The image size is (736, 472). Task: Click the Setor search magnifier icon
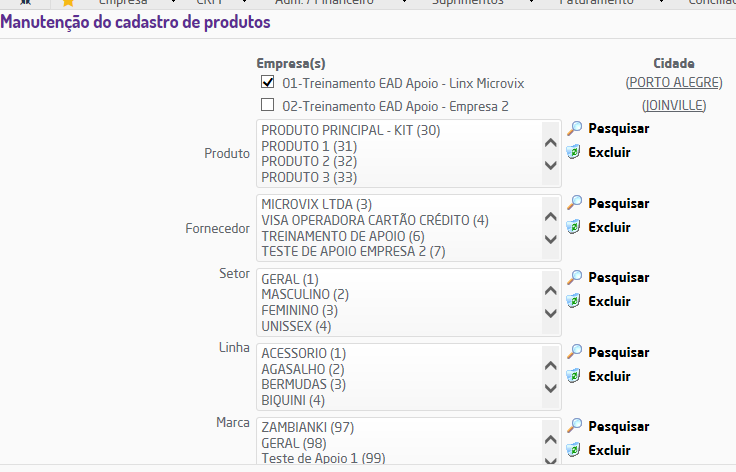[574, 277]
